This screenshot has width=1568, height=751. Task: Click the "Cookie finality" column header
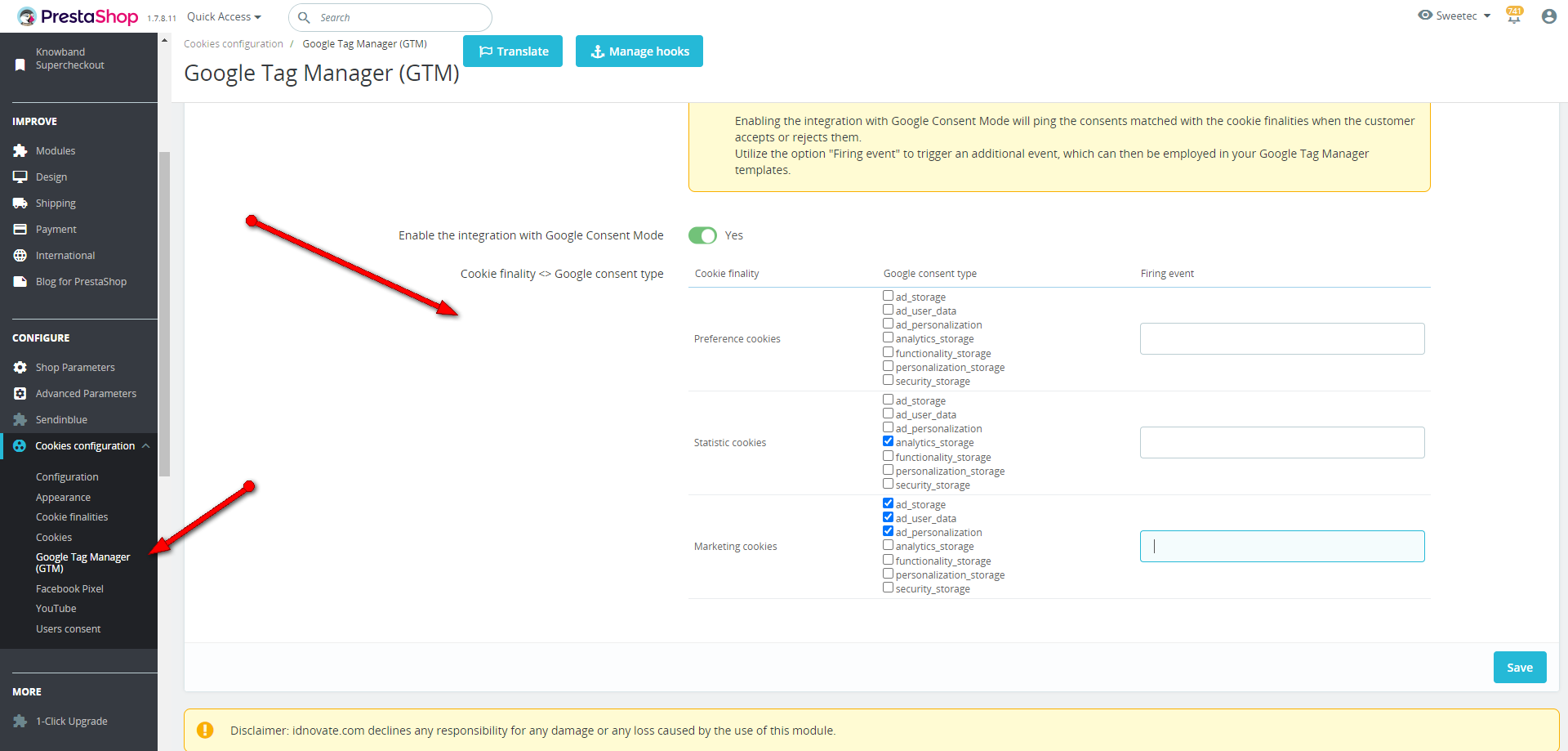tap(727, 273)
